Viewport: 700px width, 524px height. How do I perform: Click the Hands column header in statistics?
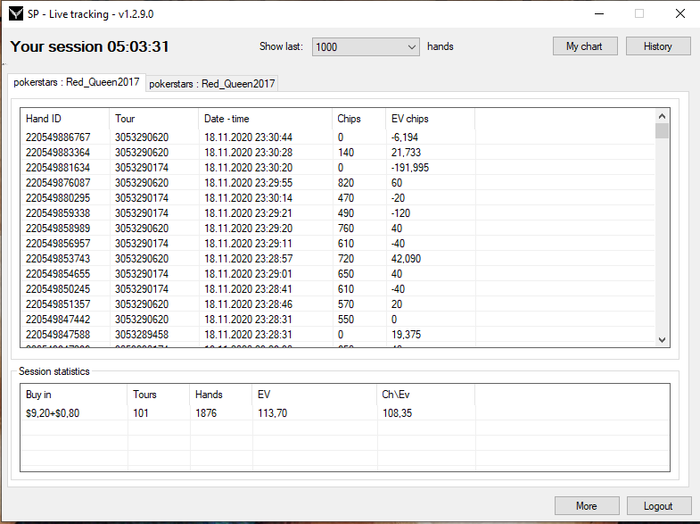pyautogui.click(x=221, y=395)
